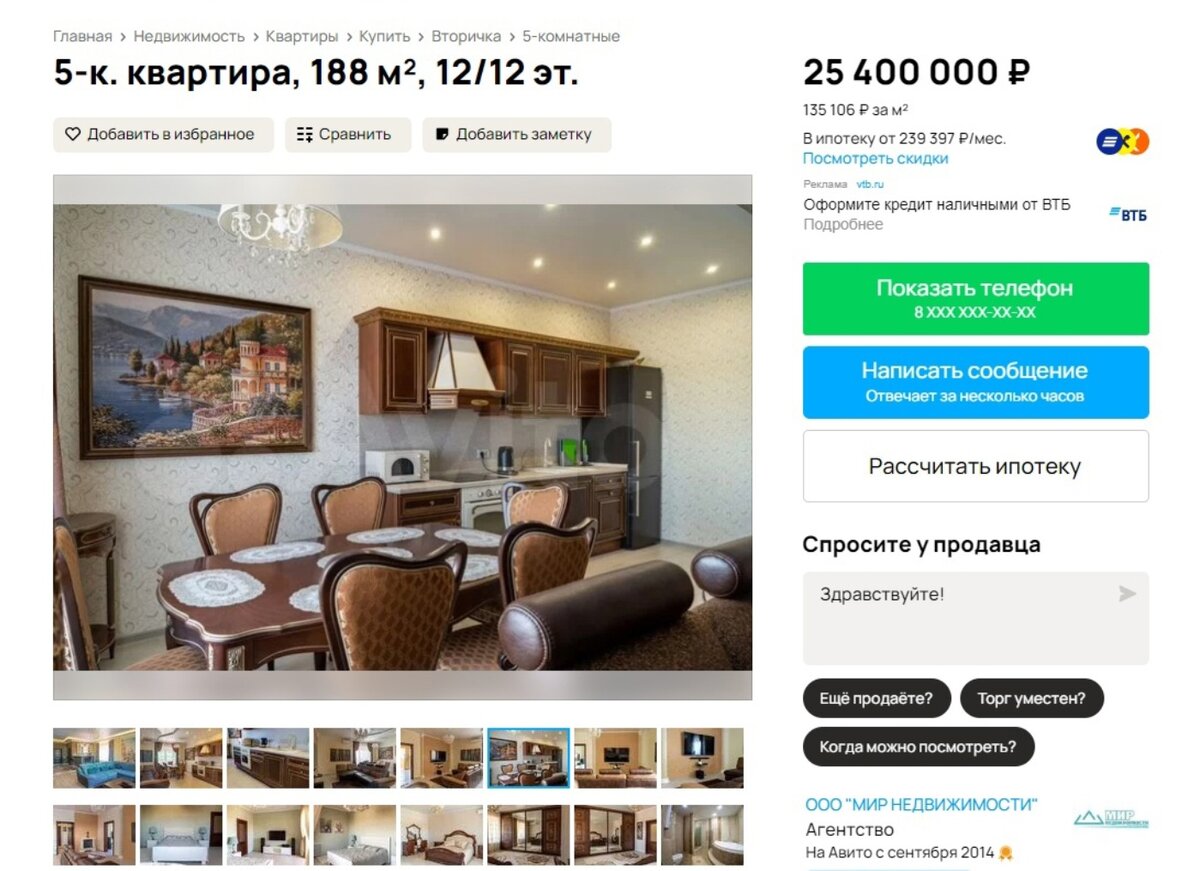Choose Когда можно посмотреть? quick question
Image resolution: width=1200 pixels, height=871 pixels.
pos(918,746)
